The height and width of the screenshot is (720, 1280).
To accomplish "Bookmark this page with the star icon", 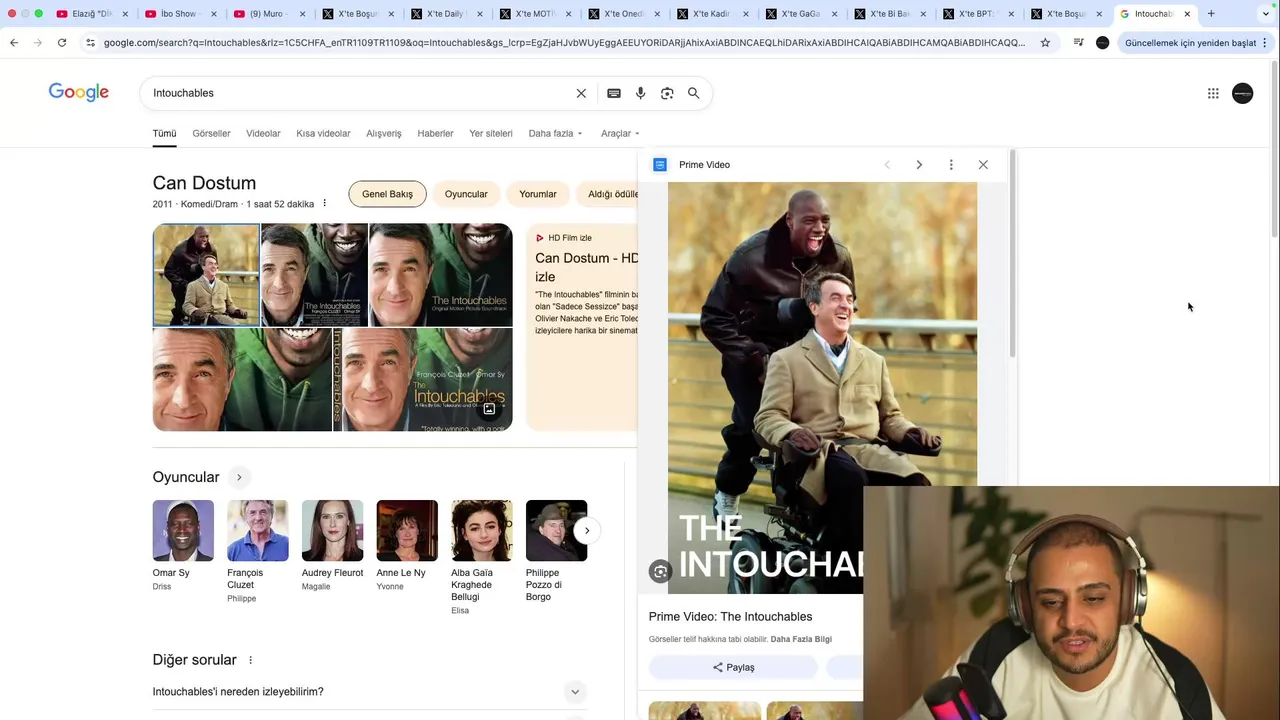I will pyautogui.click(x=1045, y=43).
